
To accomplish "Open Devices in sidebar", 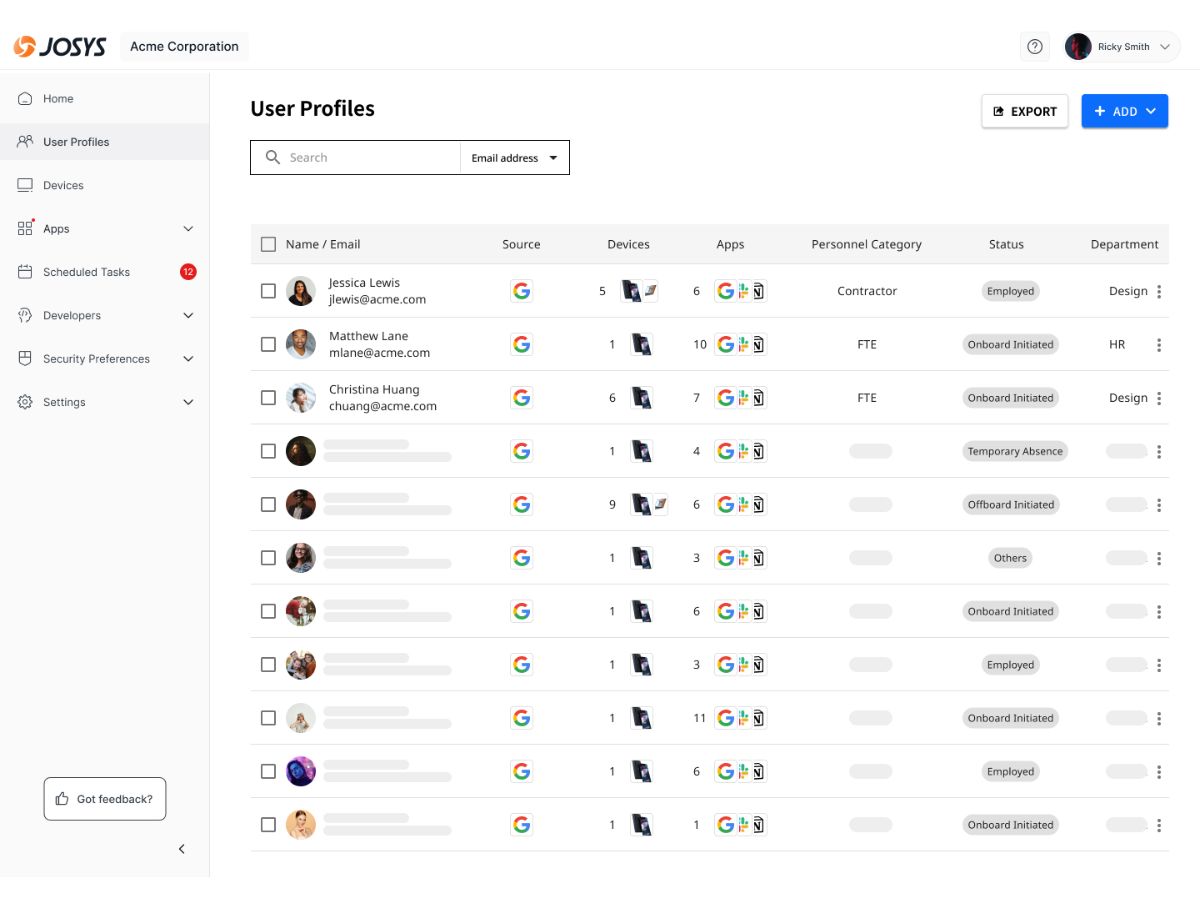I will point(105,185).
